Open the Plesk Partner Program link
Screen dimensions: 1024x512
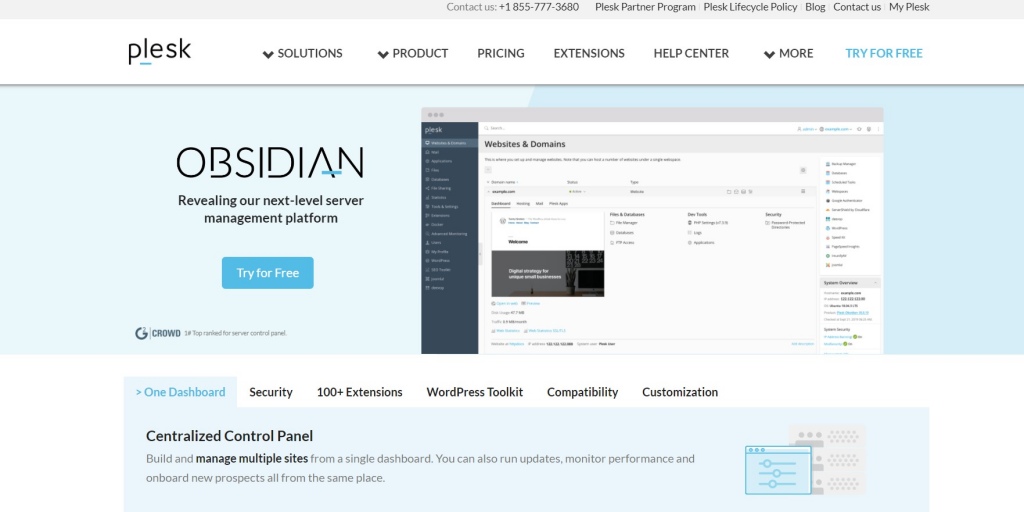645,7
